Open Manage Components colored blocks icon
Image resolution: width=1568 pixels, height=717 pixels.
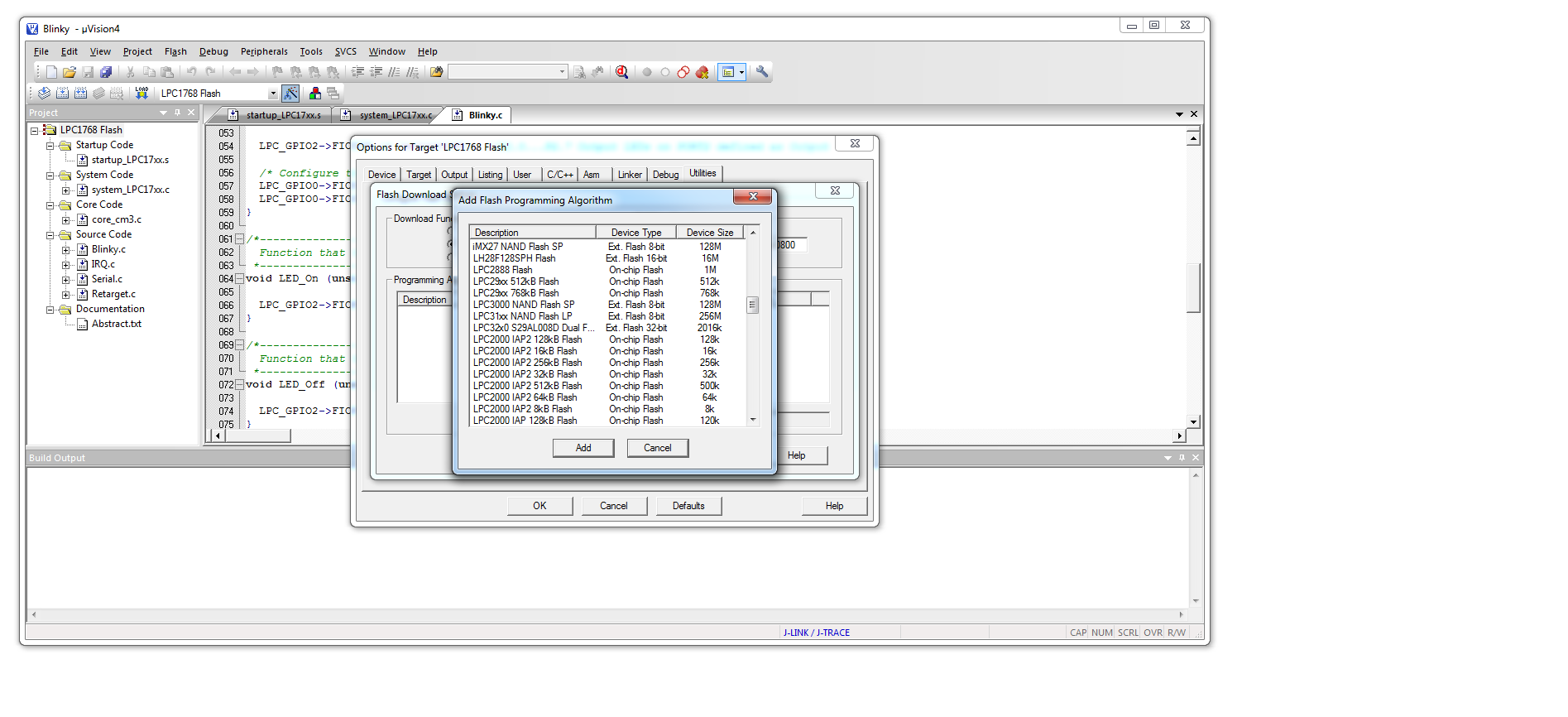[315, 93]
